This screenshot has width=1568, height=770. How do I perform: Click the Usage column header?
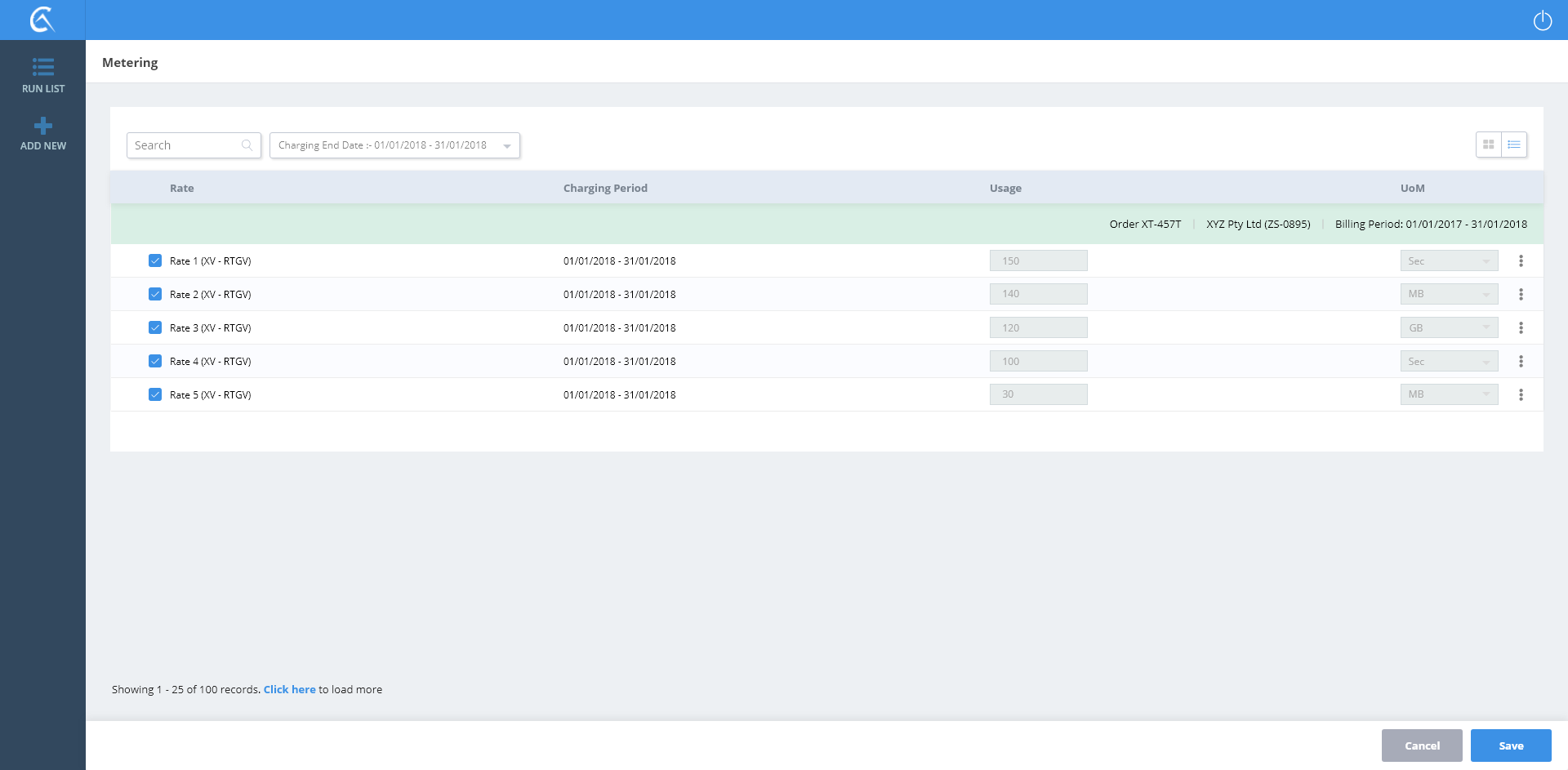click(1005, 189)
